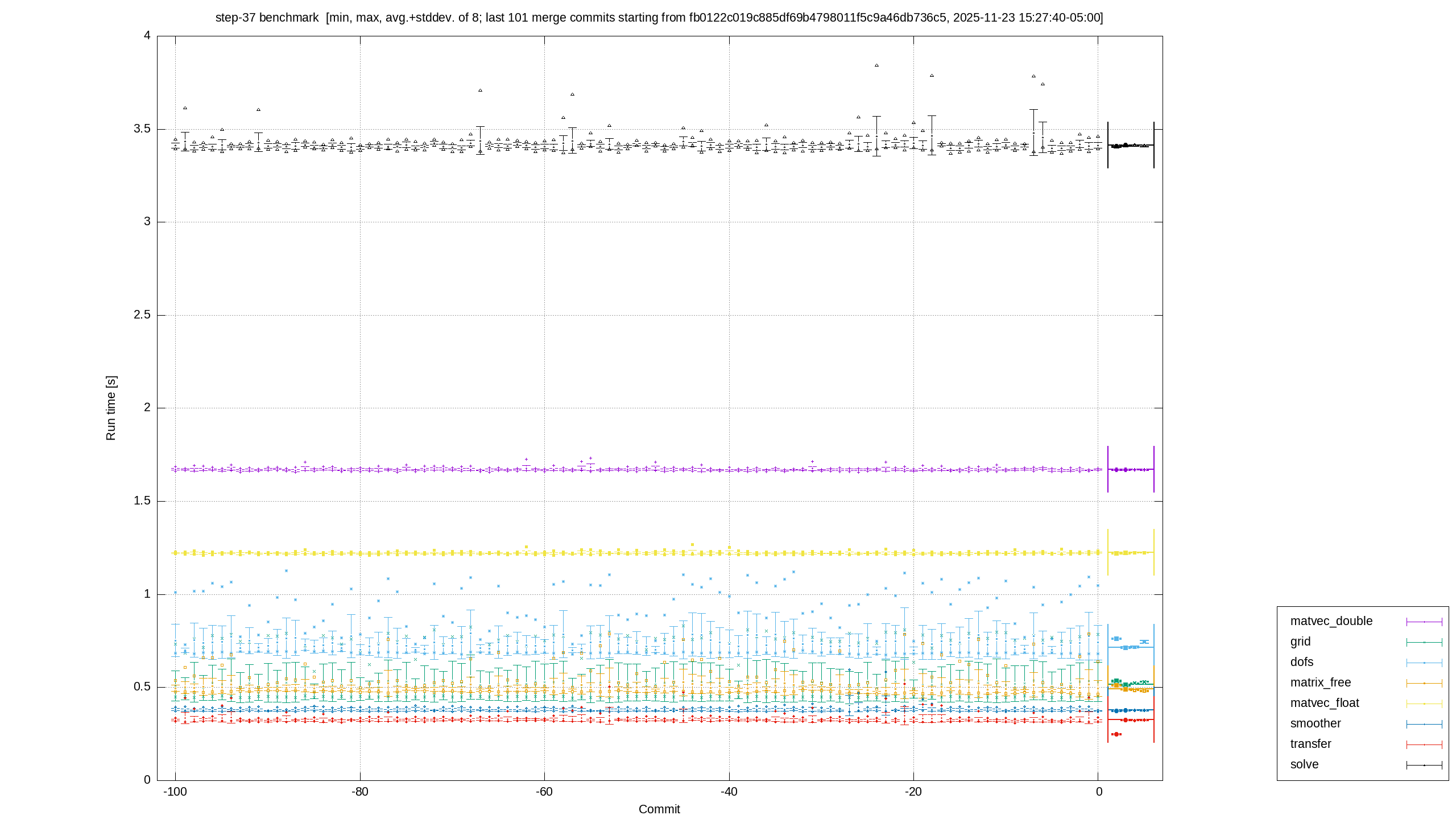Click the 1.5 tick label on y-axis
This screenshot has height=819, width=1456.
142,501
